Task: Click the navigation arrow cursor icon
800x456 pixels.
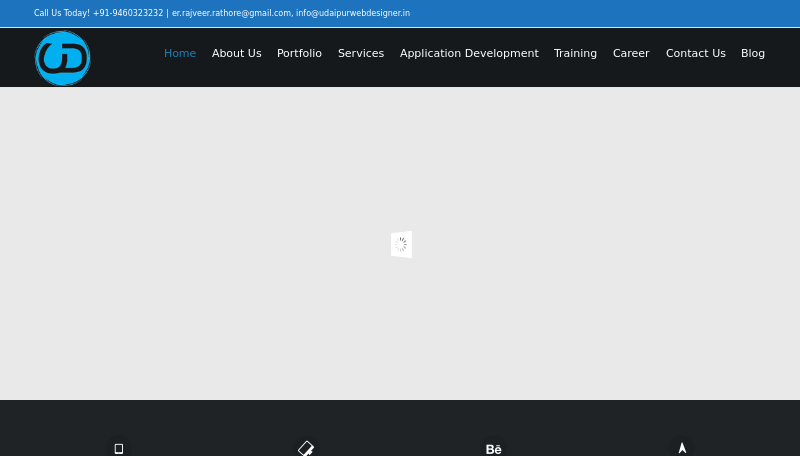Action: point(682,448)
